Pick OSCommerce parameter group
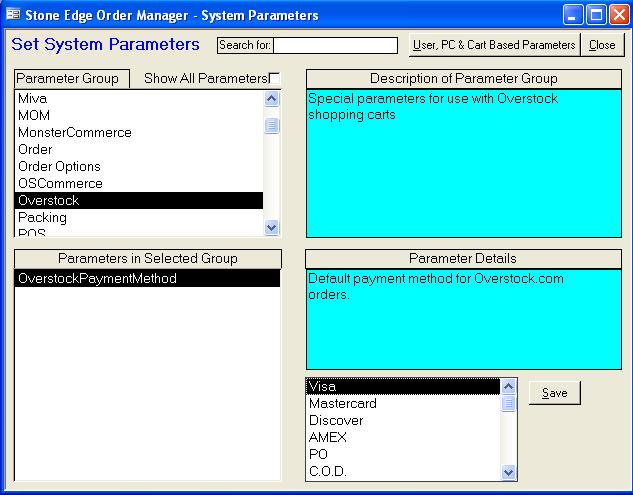 pyautogui.click(x=138, y=183)
